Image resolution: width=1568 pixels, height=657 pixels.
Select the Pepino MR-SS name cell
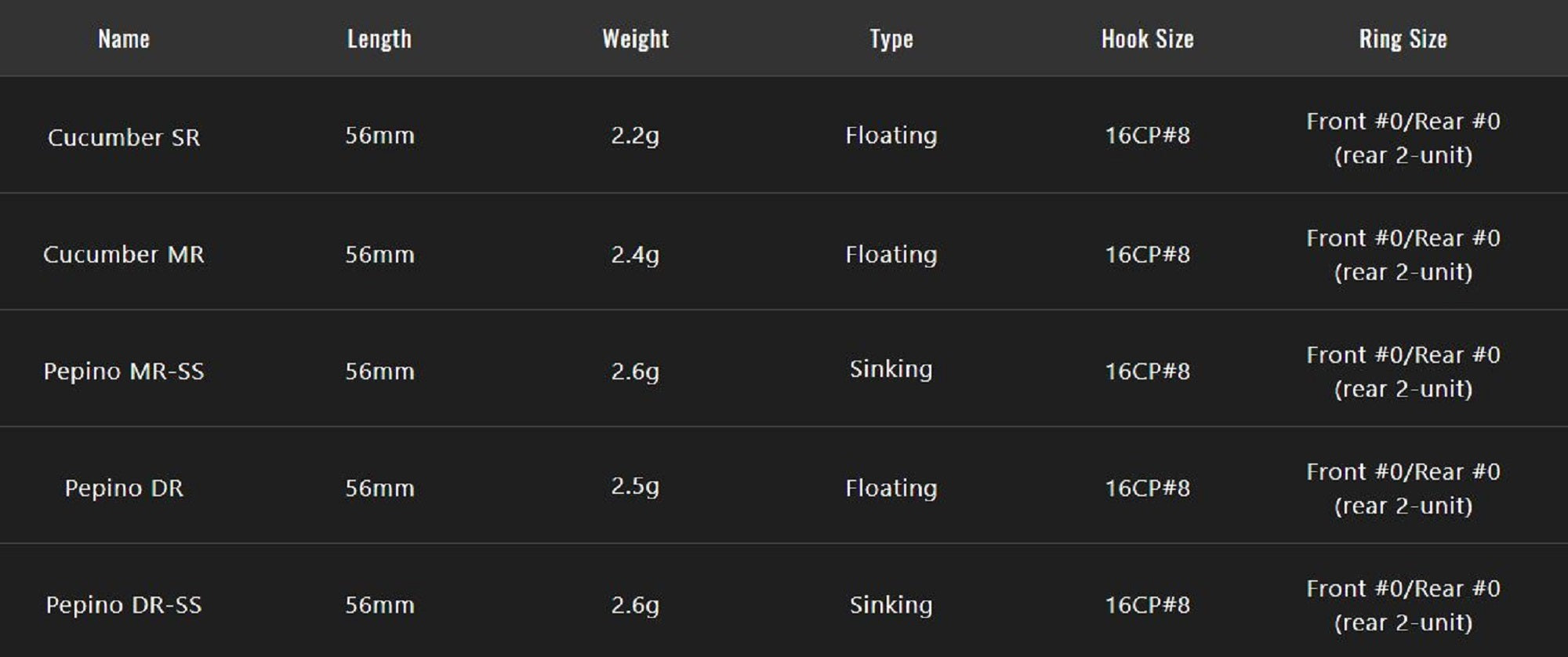tap(124, 371)
